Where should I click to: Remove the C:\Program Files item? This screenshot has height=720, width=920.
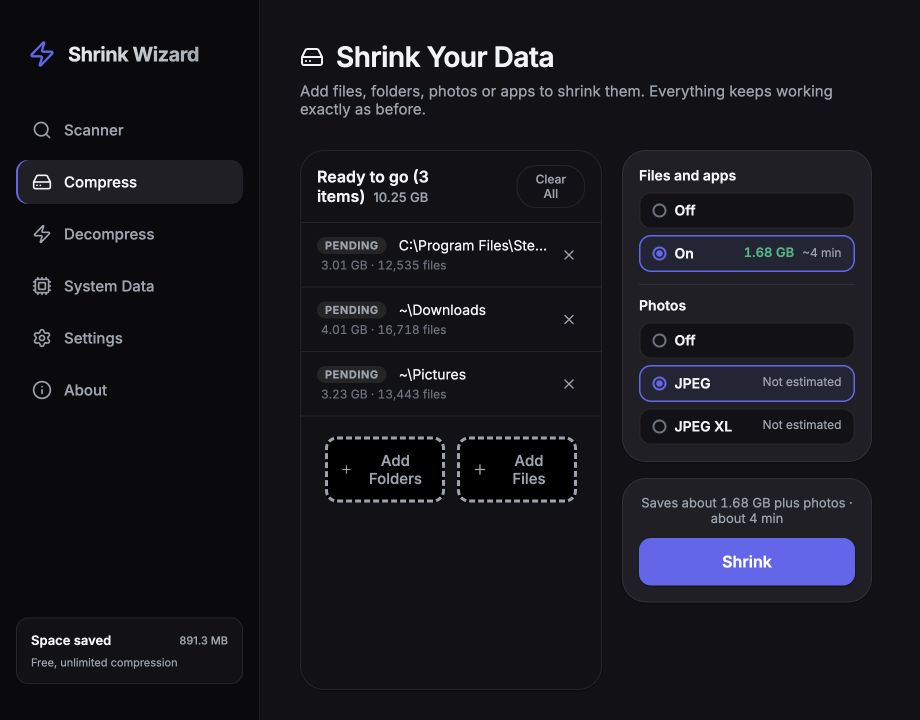tap(569, 255)
